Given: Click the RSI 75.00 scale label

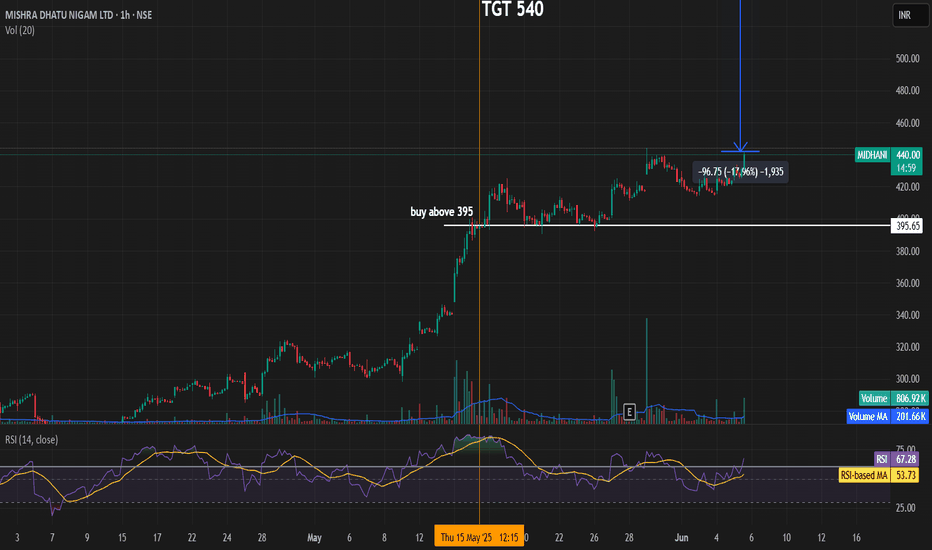Looking at the screenshot, I should (x=906, y=449).
